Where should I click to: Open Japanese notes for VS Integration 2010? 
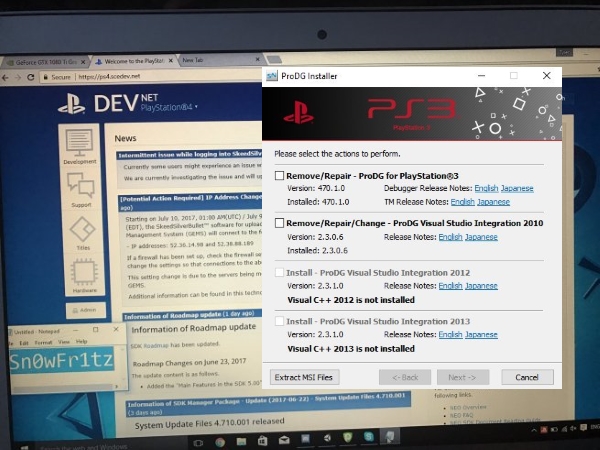tap(481, 237)
